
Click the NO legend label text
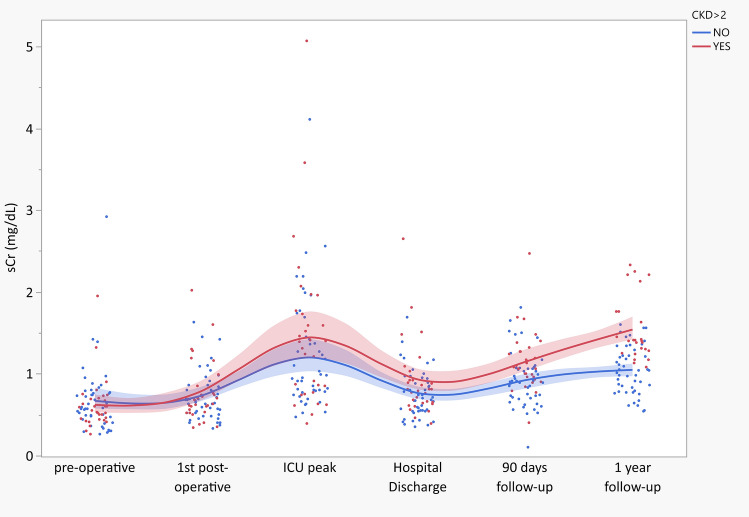click(718, 31)
